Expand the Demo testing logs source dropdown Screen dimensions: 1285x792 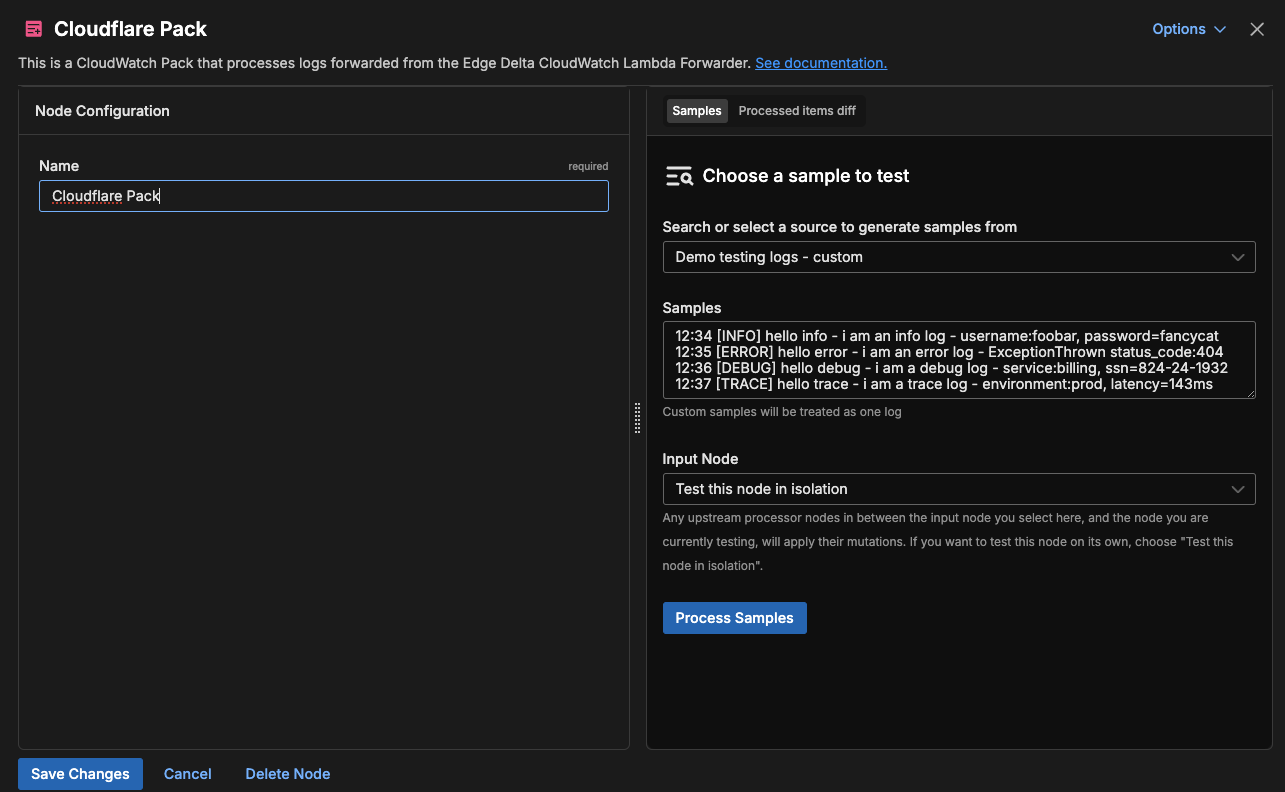(958, 257)
